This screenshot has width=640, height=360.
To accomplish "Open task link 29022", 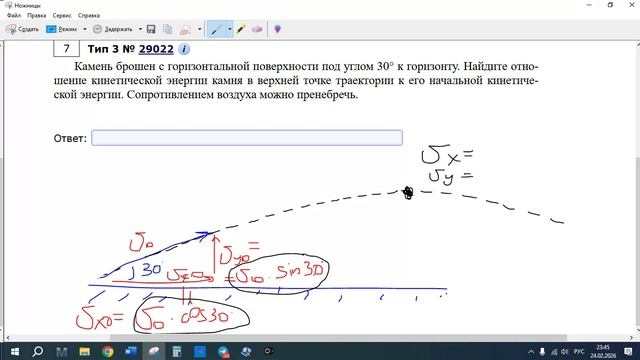I will coord(156,49).
